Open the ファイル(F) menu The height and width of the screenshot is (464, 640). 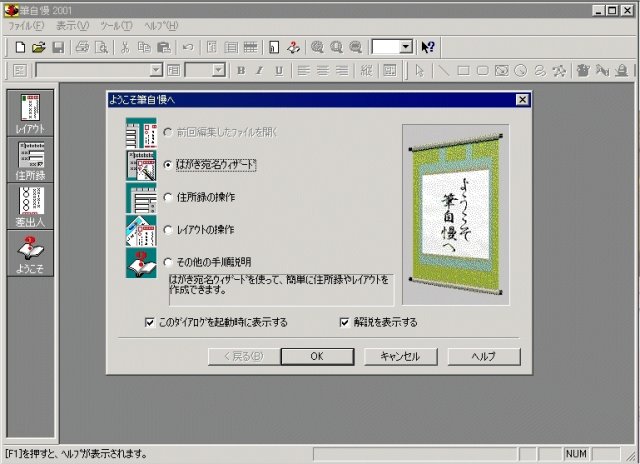pos(26,26)
